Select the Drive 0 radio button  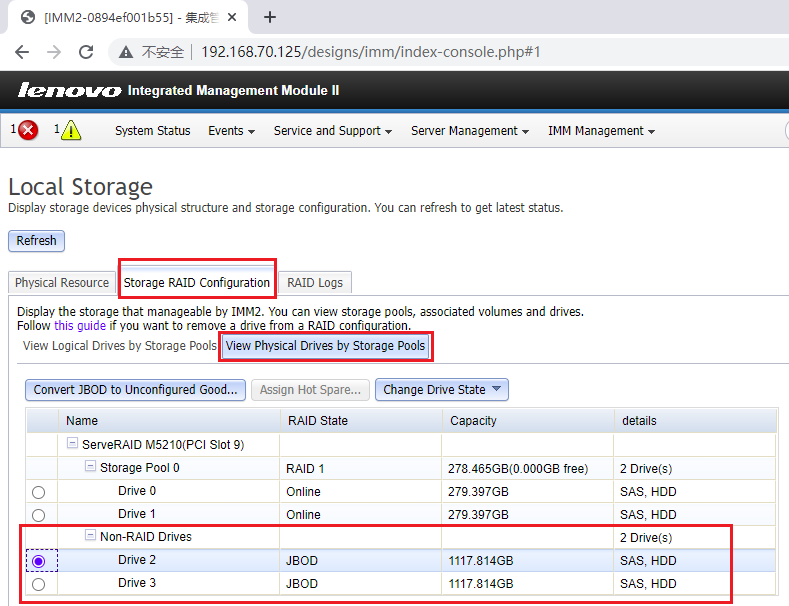[39, 493]
